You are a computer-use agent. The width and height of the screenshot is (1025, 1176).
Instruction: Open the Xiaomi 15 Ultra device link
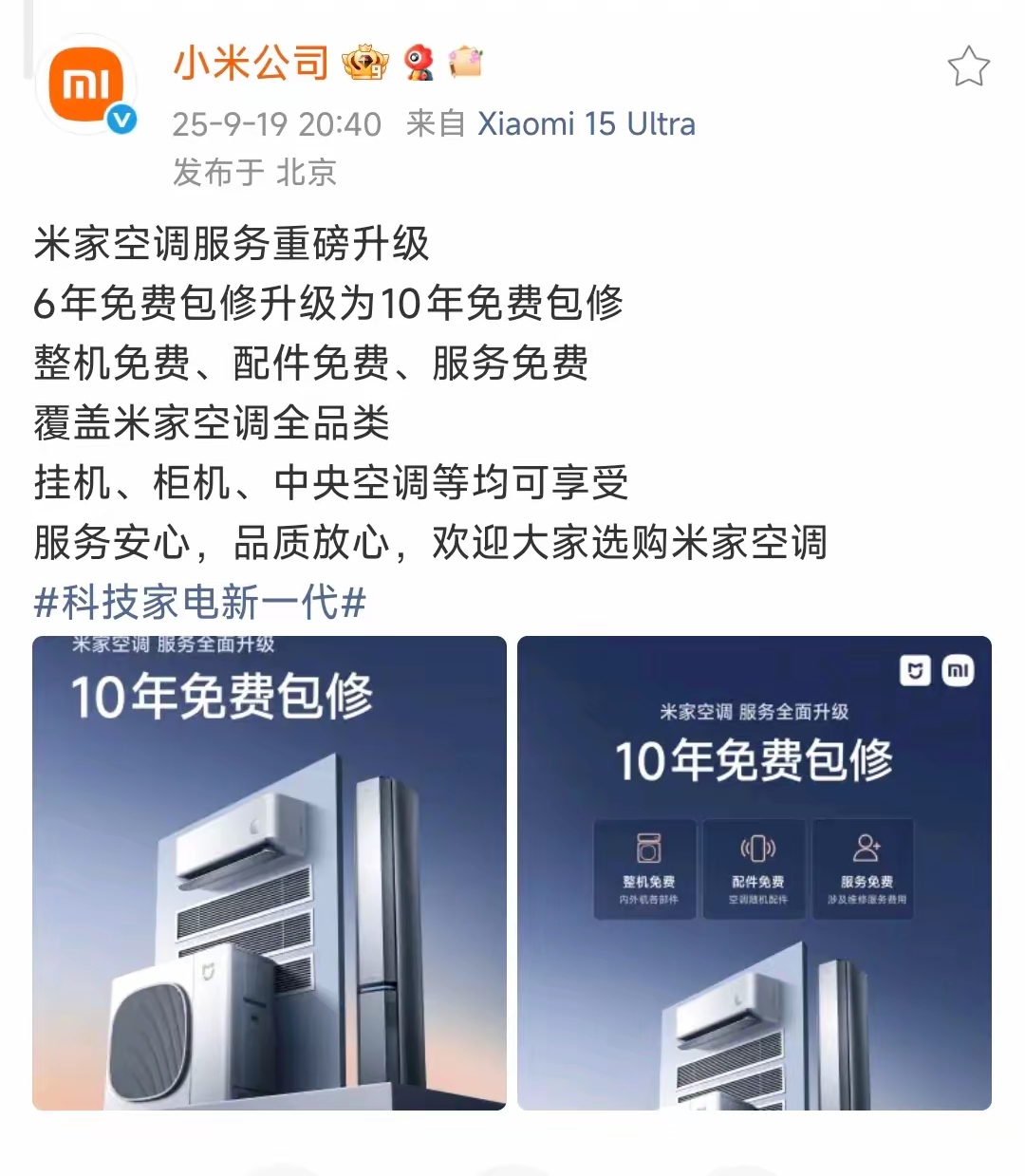pos(586,124)
